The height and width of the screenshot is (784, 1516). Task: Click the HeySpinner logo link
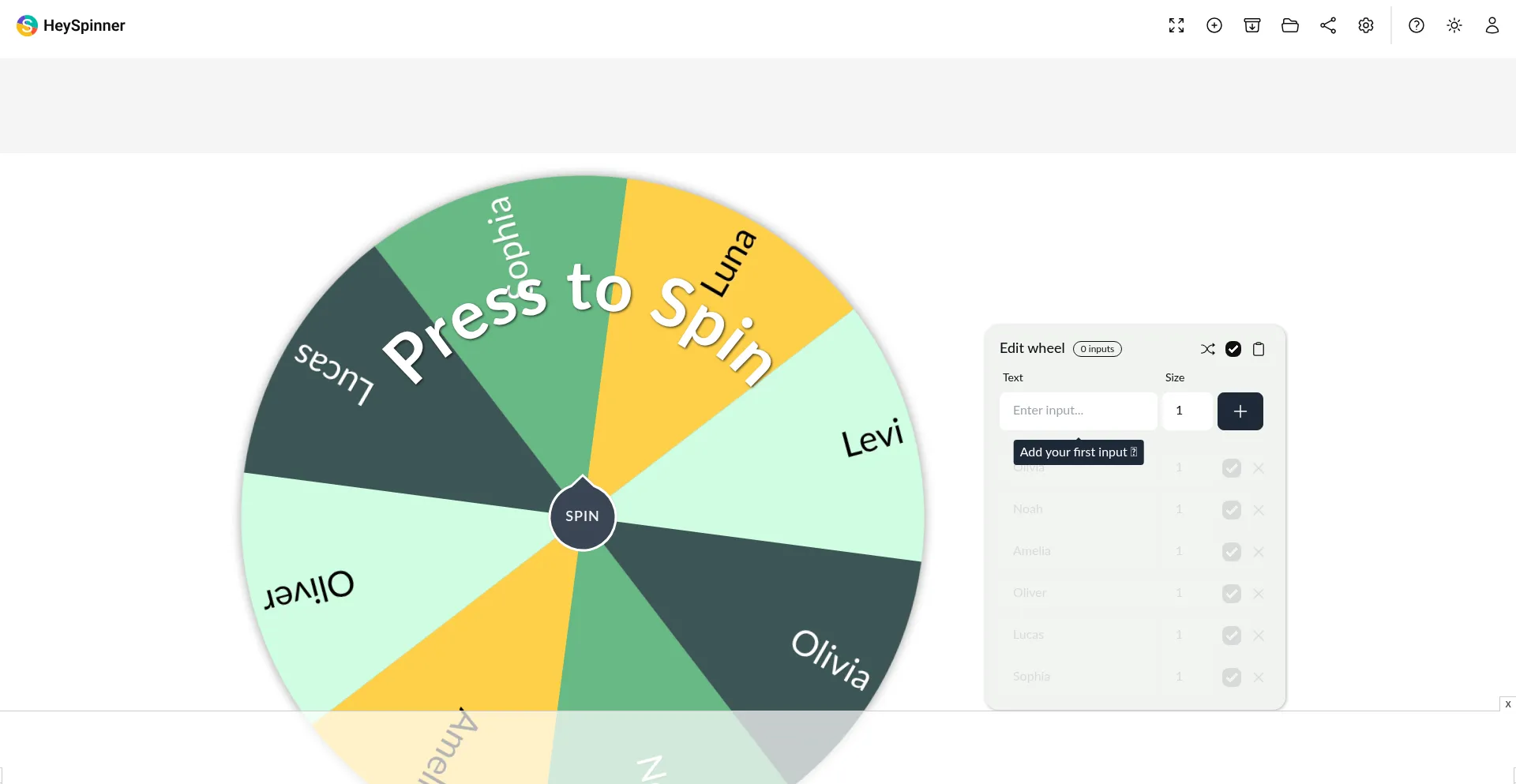coord(71,25)
